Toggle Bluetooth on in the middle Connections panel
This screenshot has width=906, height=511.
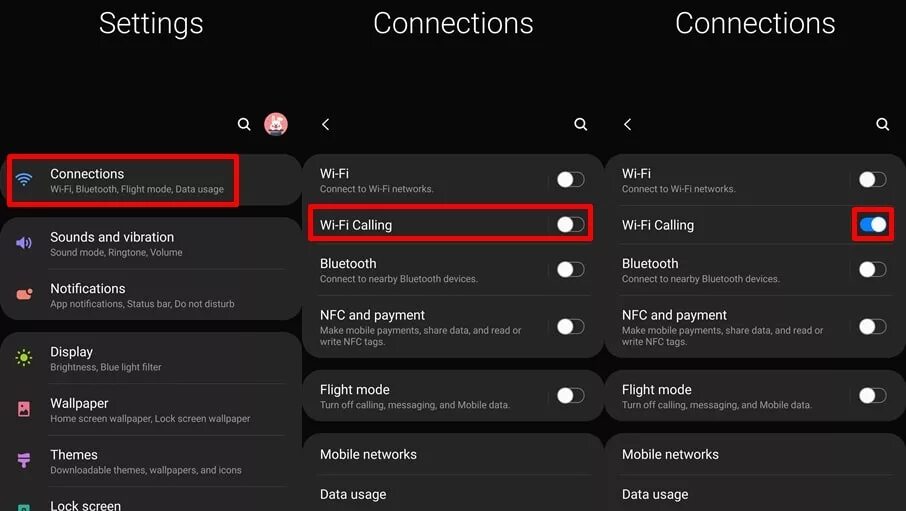(570, 269)
